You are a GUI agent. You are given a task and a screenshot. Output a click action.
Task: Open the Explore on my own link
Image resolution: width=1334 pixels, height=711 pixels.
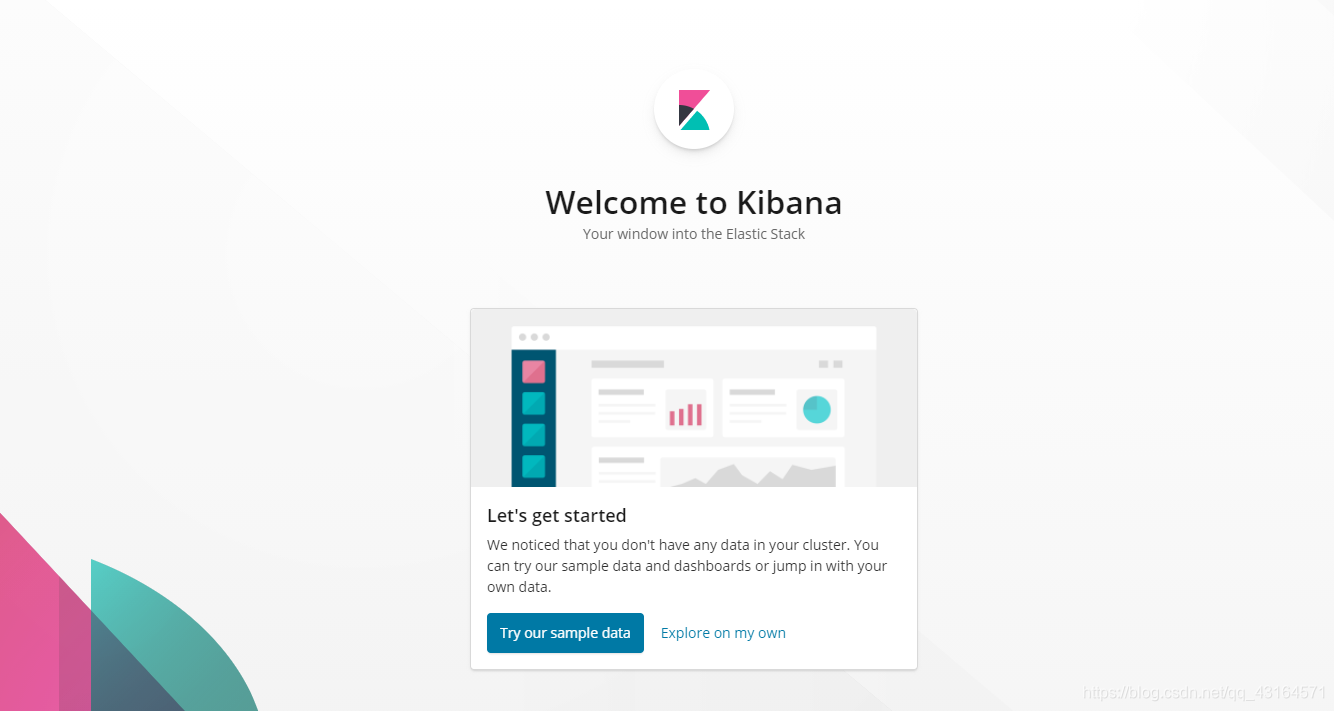(x=723, y=633)
